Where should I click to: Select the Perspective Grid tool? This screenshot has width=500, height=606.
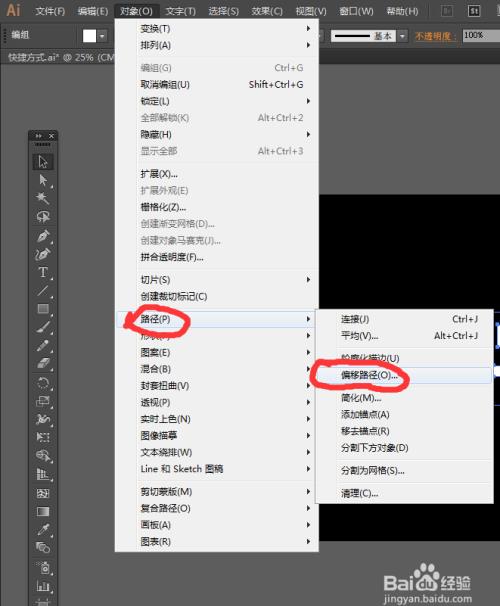[43, 475]
